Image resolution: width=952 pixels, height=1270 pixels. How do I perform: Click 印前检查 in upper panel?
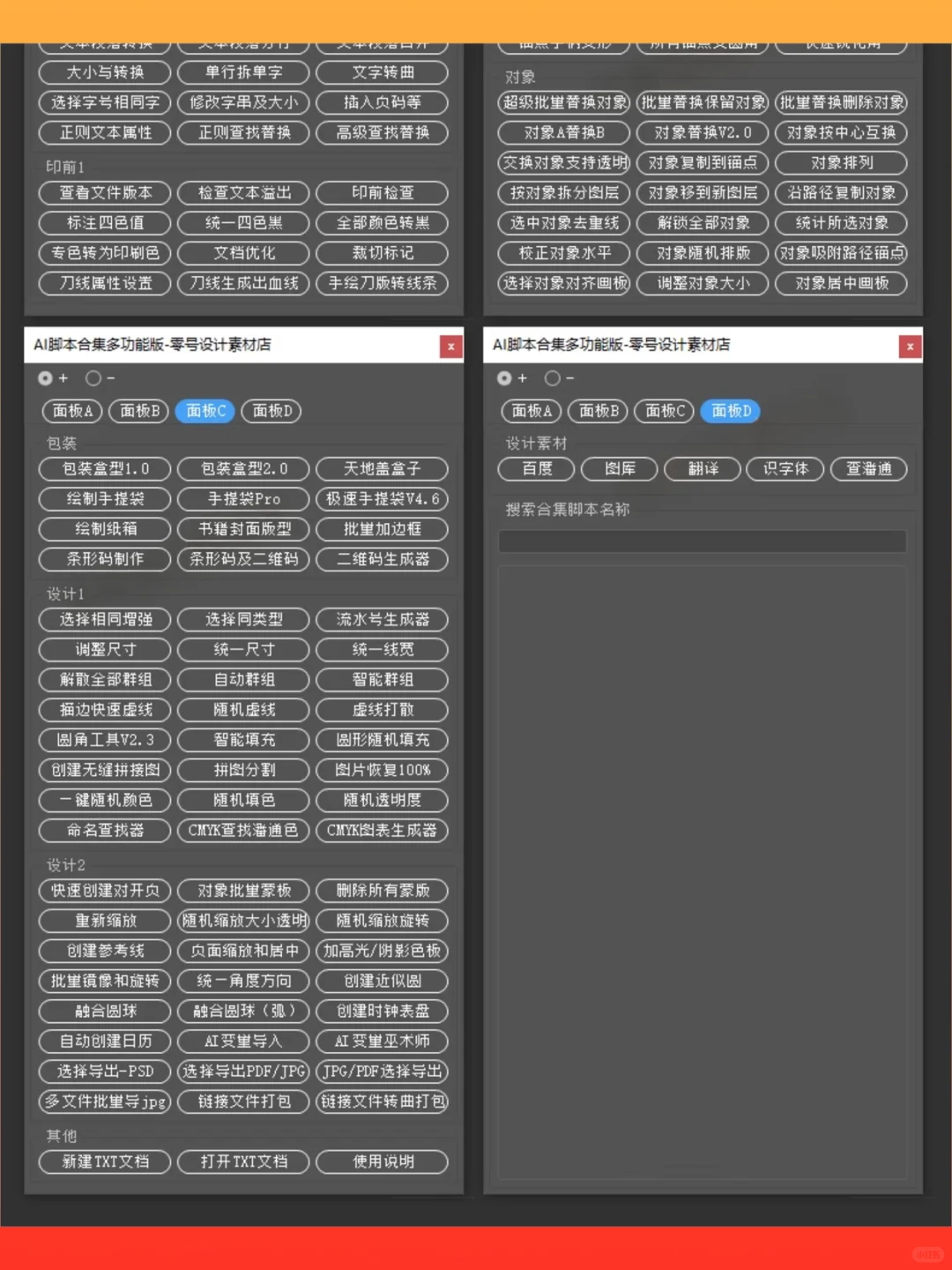point(382,193)
